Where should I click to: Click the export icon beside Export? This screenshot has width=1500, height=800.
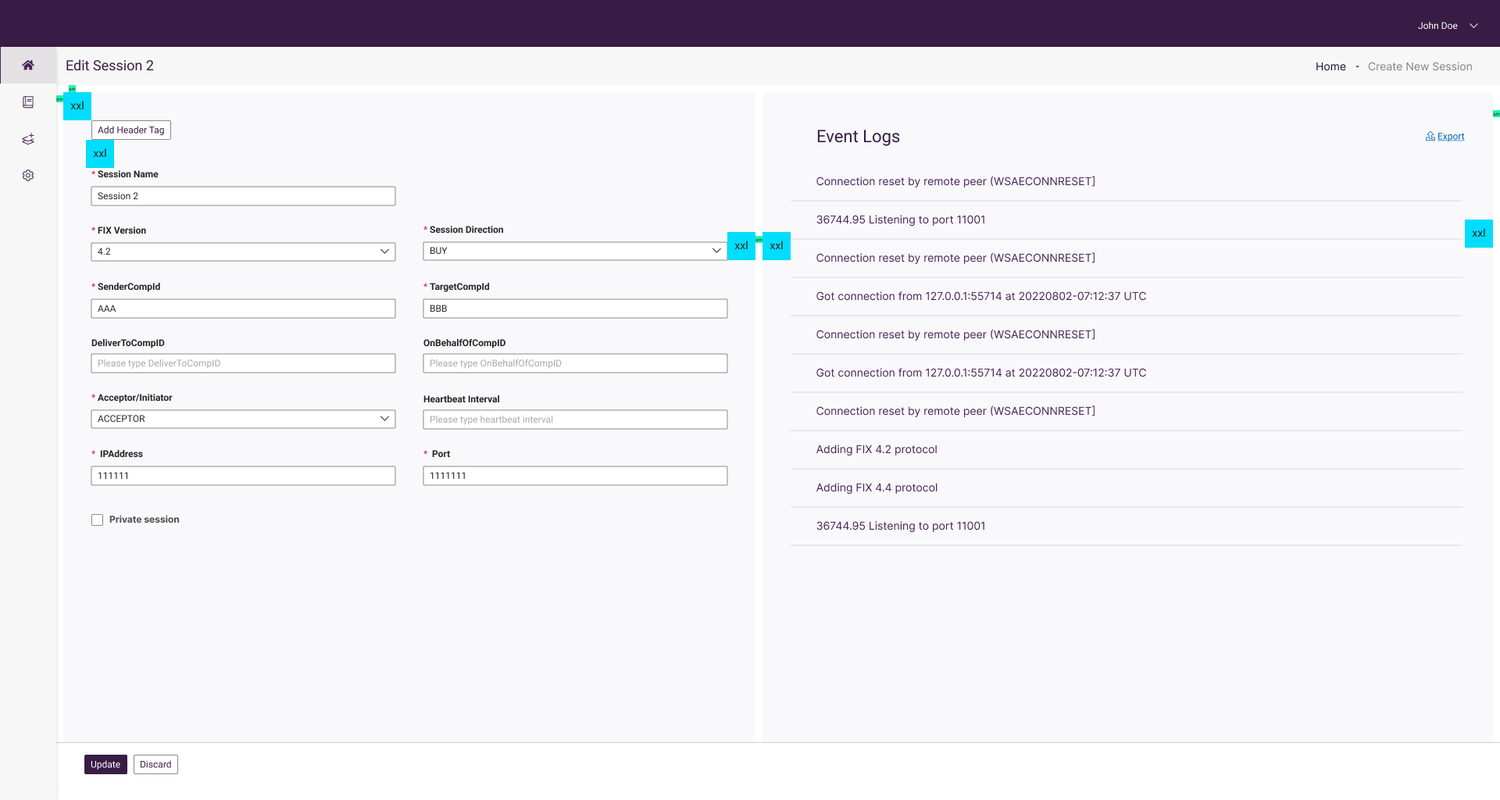point(1430,136)
